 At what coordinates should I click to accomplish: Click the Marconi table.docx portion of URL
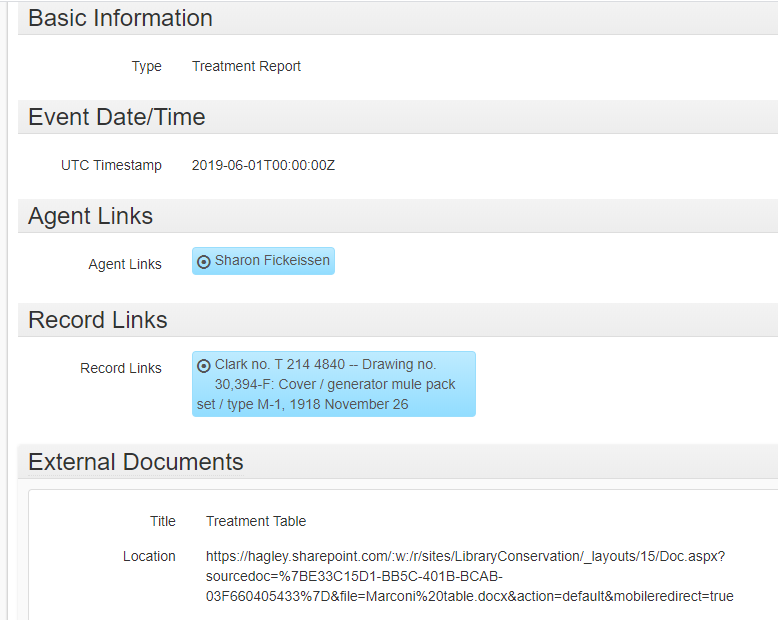419,596
